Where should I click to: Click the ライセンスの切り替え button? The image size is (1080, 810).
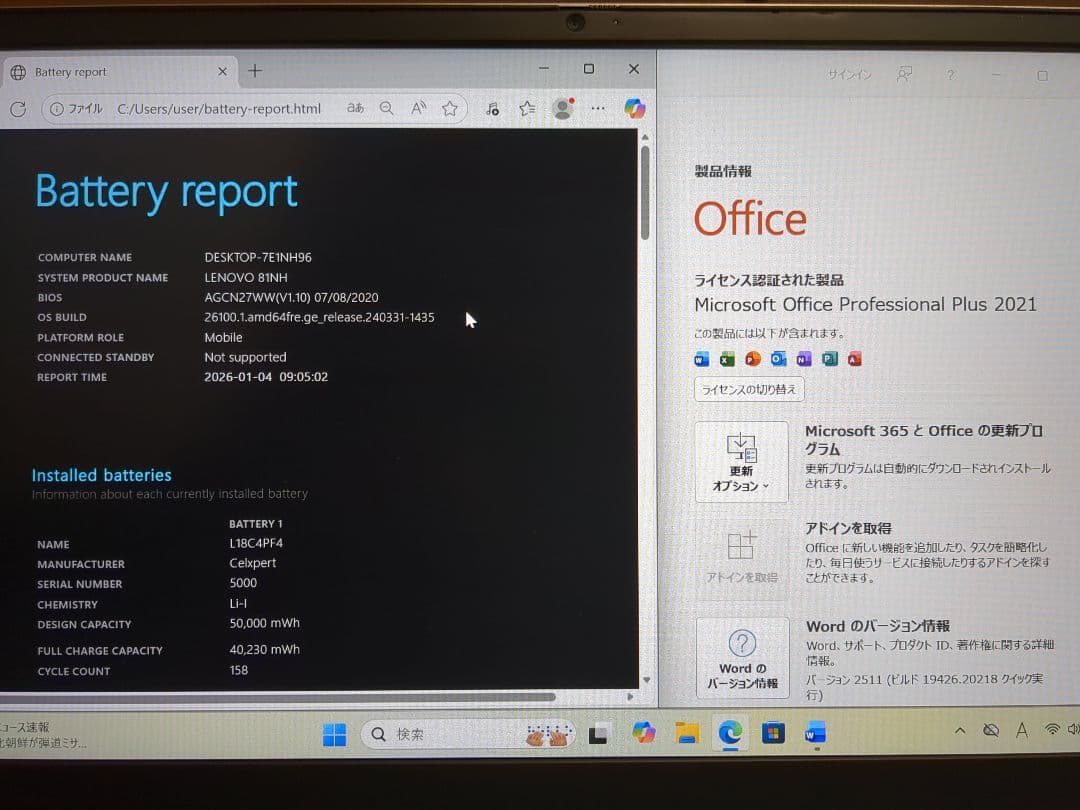coord(748,389)
